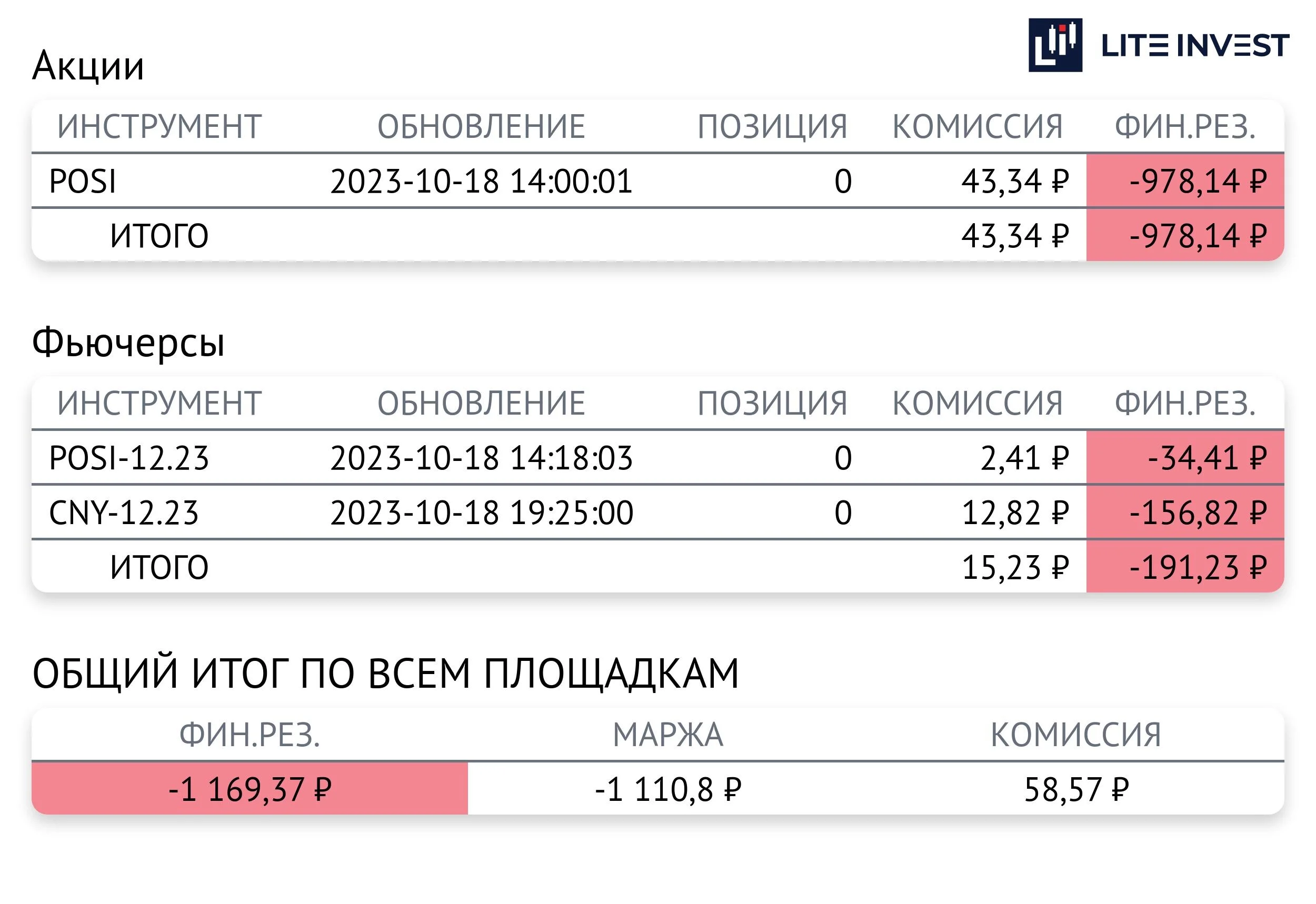1316x904 pixels.
Task: Click the CNY-12.23 update time 19:25:00
Action: pos(572,513)
